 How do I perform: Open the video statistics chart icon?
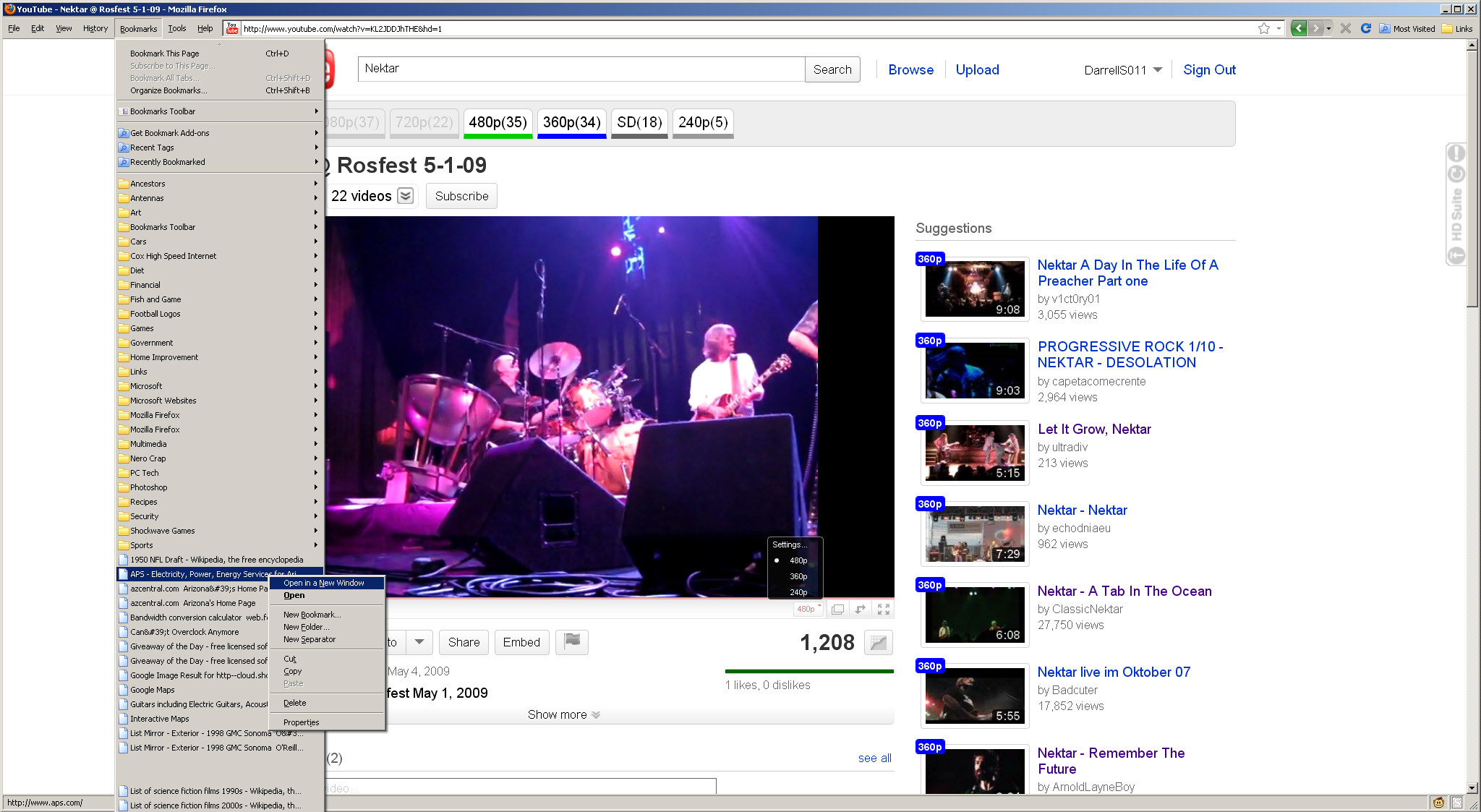click(x=878, y=643)
